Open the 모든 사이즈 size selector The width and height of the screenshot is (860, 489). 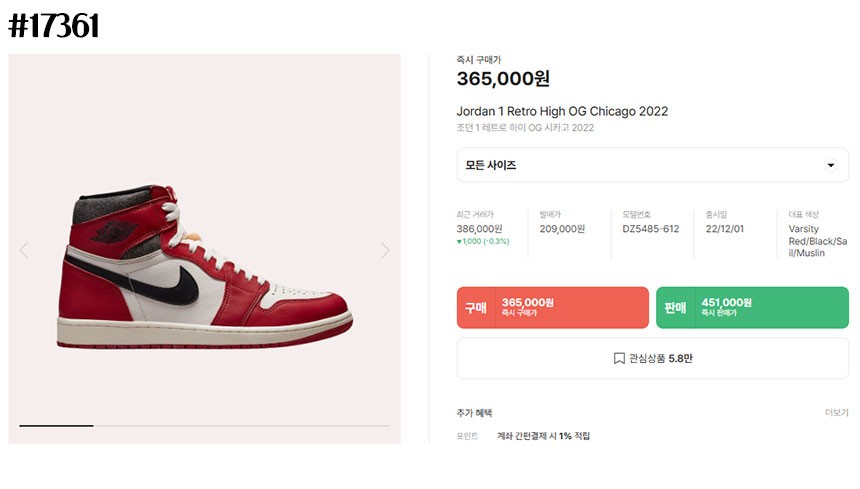(x=652, y=165)
